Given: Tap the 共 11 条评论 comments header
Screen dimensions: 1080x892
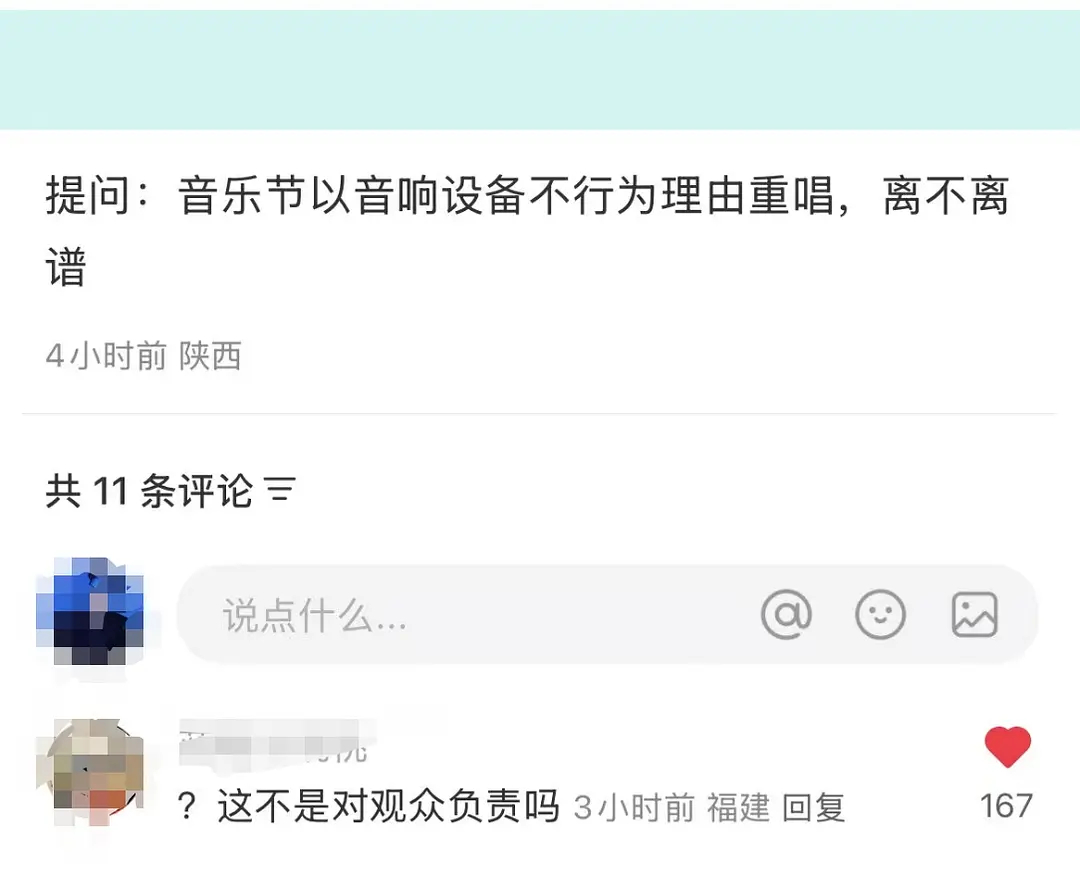Looking at the screenshot, I should tap(149, 491).
